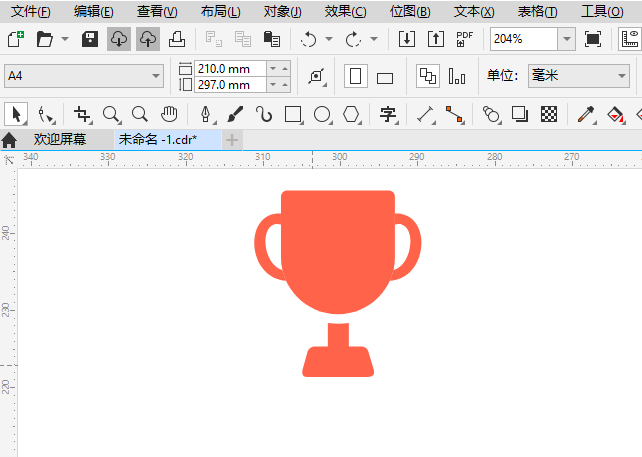The image size is (642, 457).
Task: Increase the page width stepper
Action: (x=285, y=68)
